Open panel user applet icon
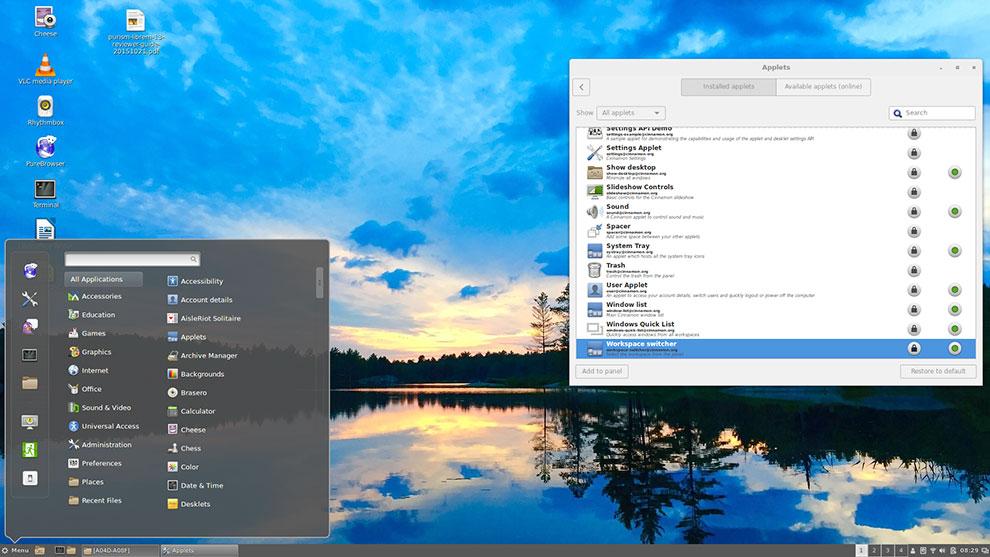 [912, 551]
